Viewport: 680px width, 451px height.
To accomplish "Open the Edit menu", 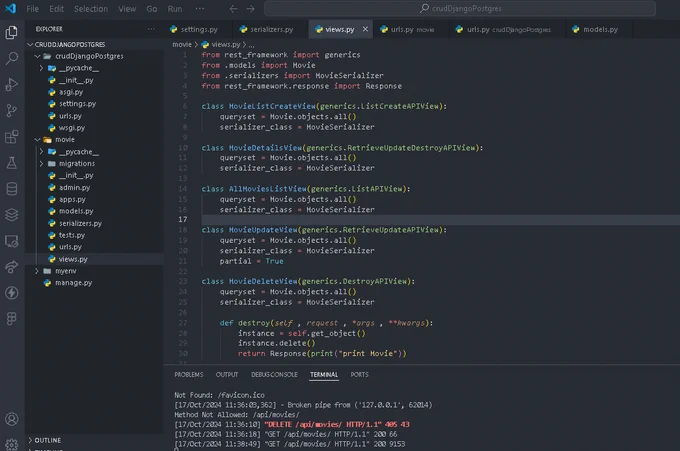I will tap(56, 9).
